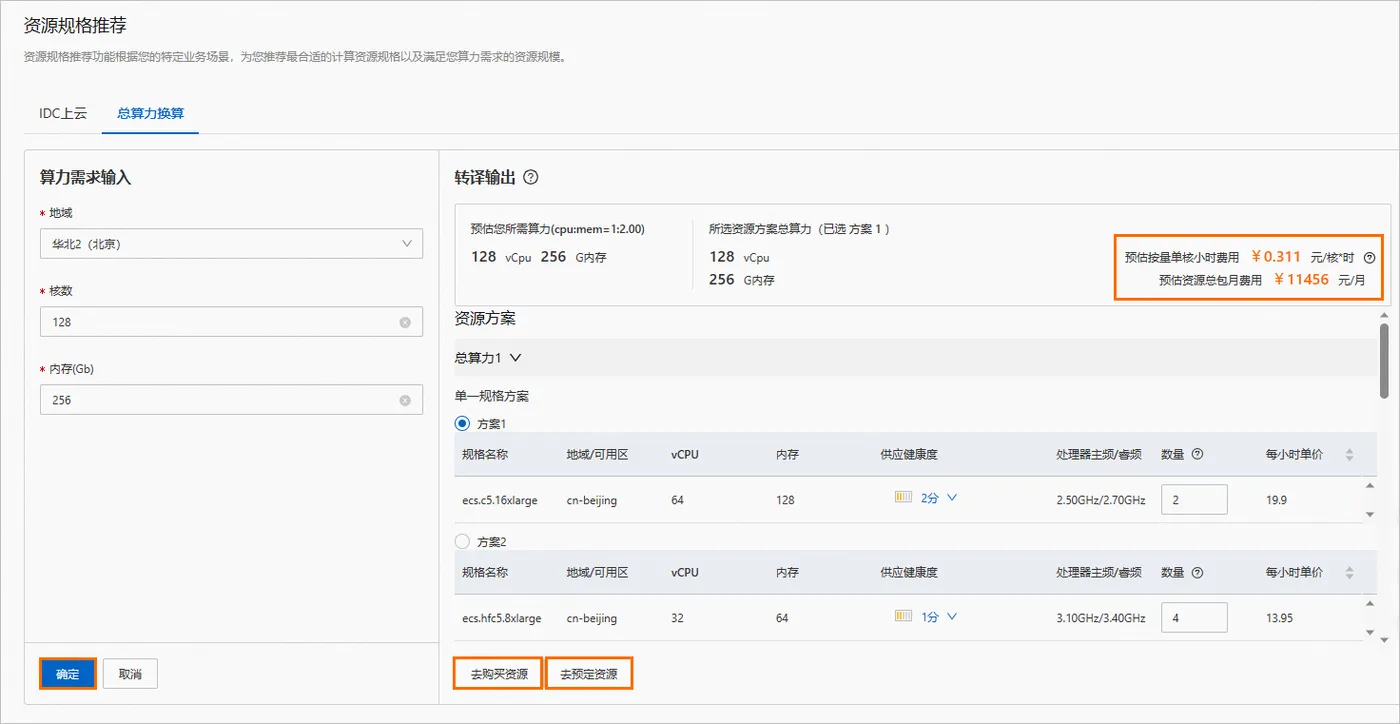The width and height of the screenshot is (1400, 724).
Task: Sort 方案2 by 每小时单价 column
Action: [x=1349, y=572]
